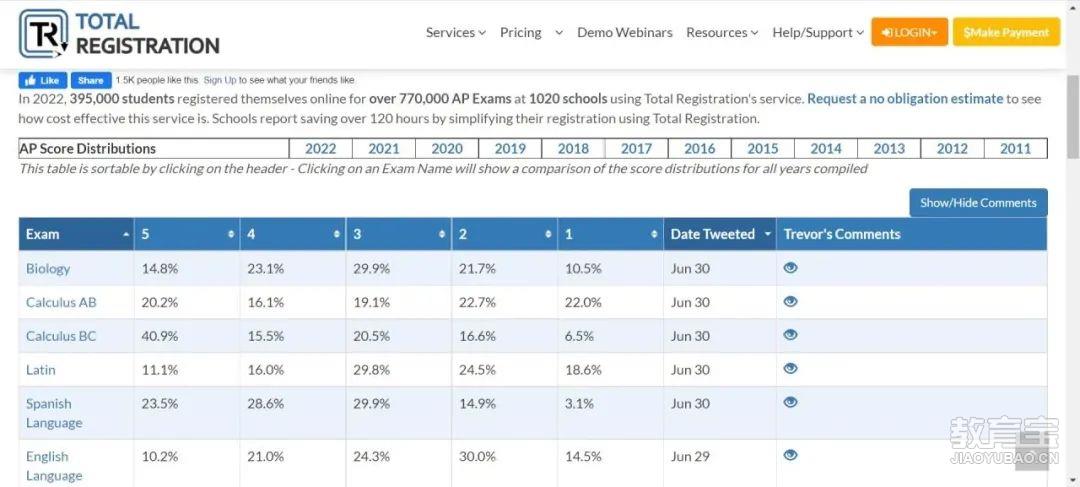Show Trevor's comment for English Language
The image size is (1080, 487).
791,455
